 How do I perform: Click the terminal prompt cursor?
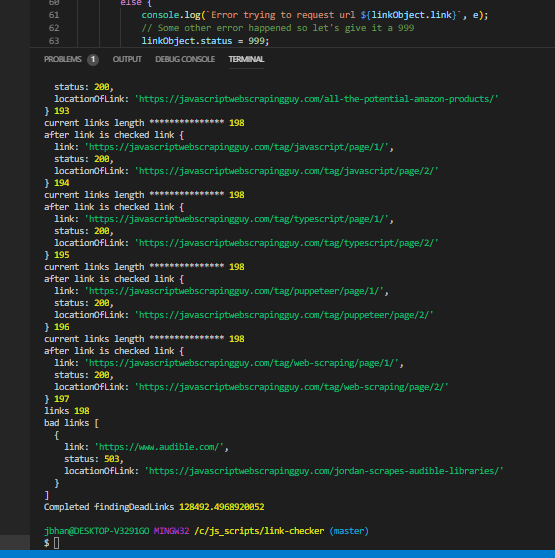57,543
